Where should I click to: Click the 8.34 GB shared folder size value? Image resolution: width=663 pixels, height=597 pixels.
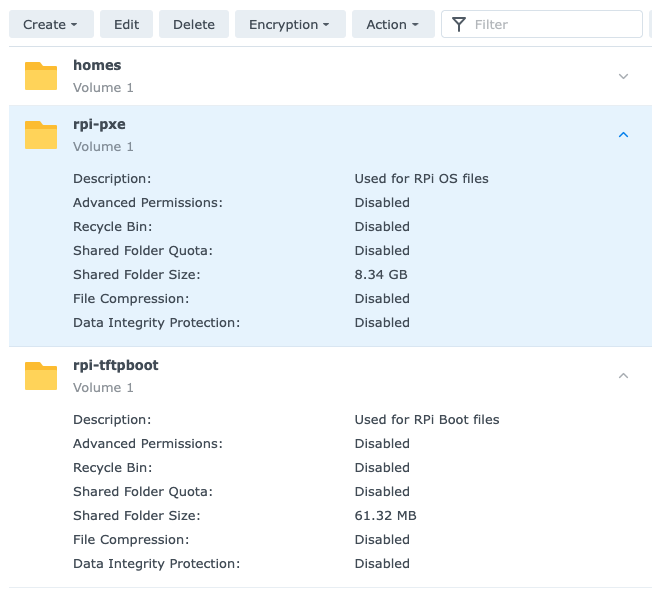381,275
